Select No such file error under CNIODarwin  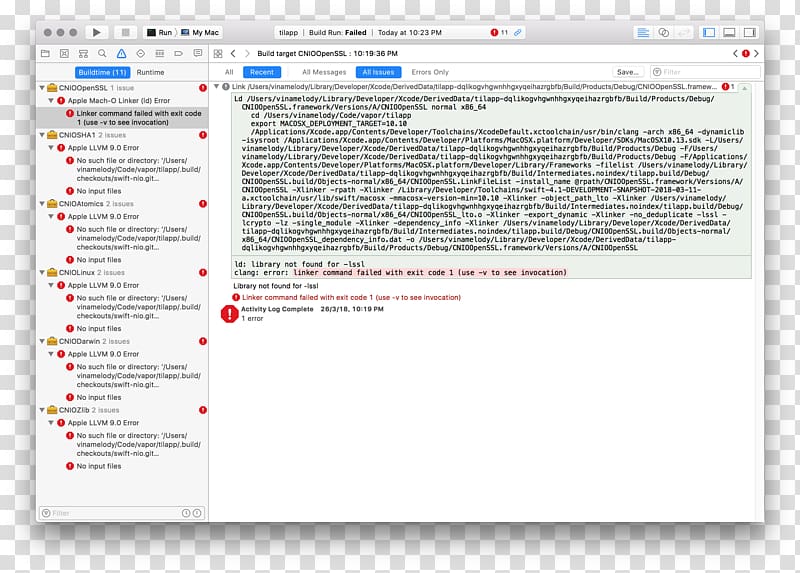pos(134,376)
